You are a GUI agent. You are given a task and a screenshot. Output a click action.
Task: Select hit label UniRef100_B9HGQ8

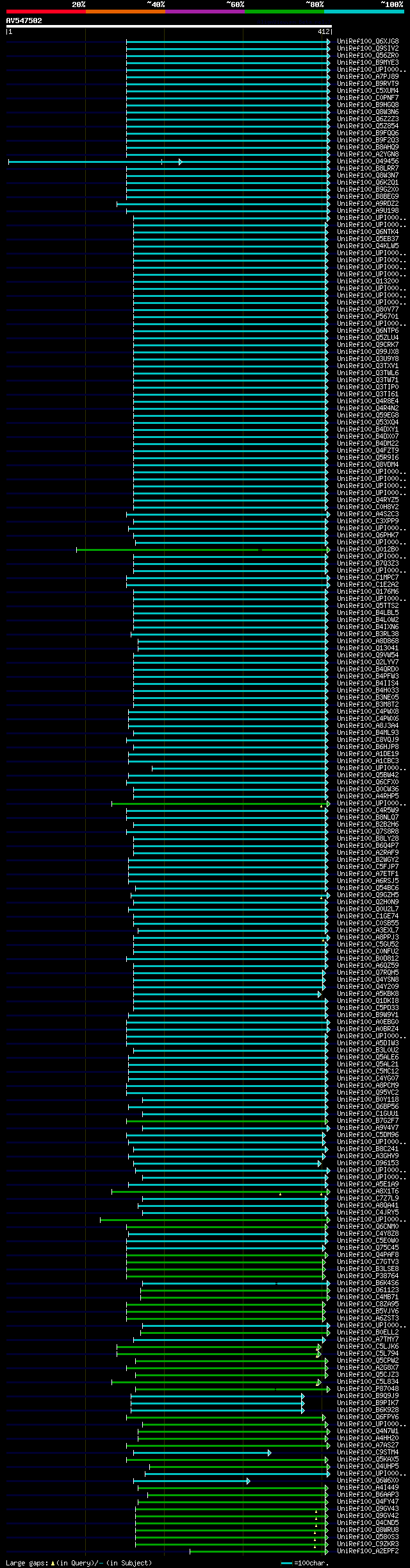368,105
